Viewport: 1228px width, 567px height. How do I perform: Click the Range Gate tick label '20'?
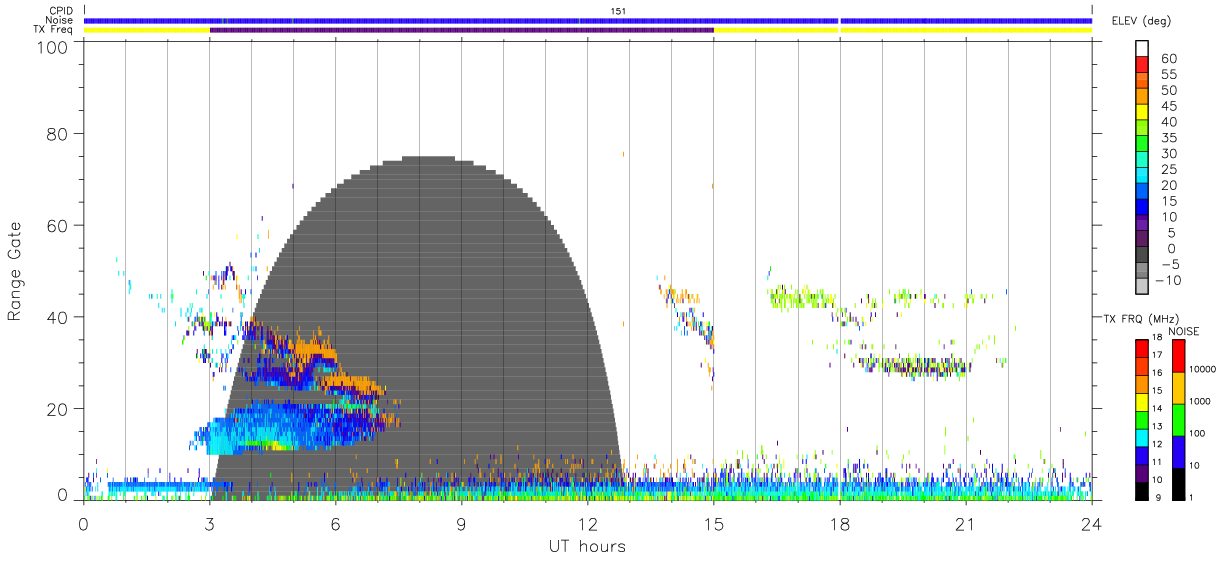click(59, 409)
